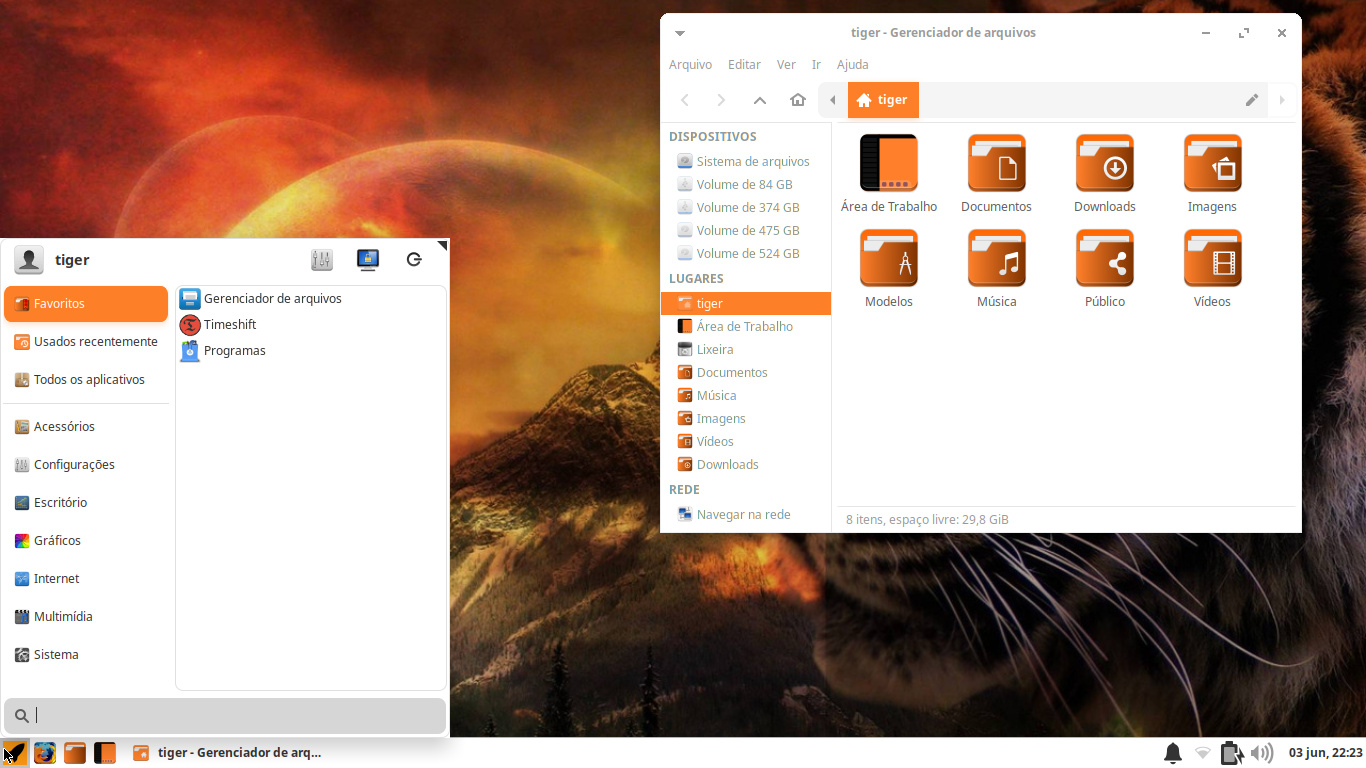Click the notification bell in system tray
The image size is (1366, 768).
(1173, 753)
